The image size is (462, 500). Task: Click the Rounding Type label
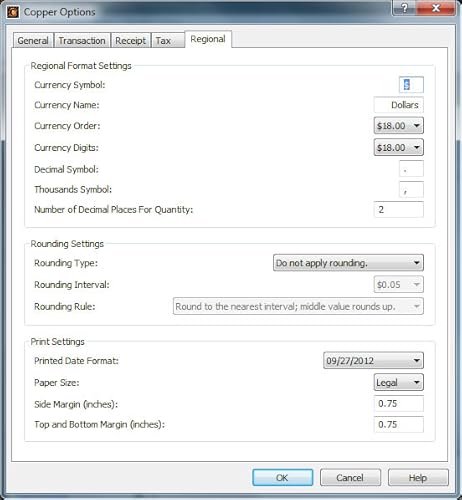click(x=66, y=263)
